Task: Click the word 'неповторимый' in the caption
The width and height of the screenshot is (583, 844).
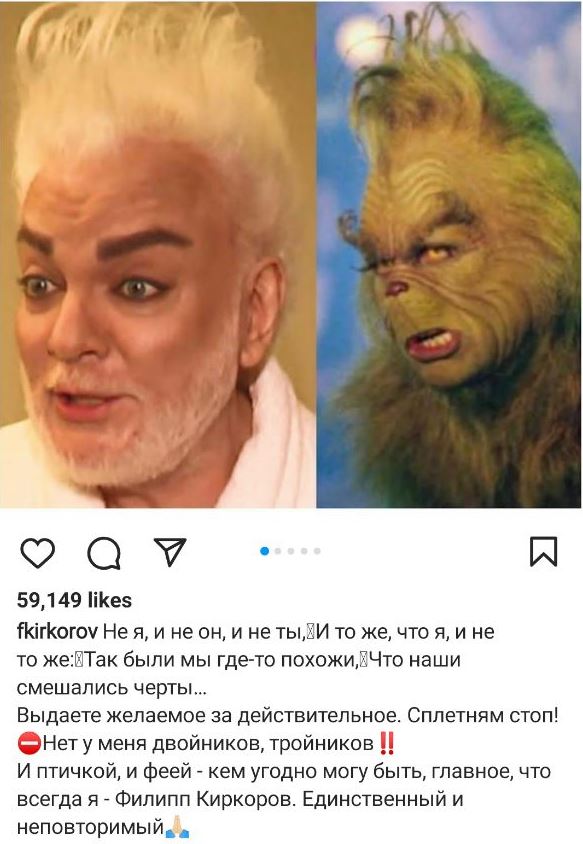Action: (x=90, y=827)
